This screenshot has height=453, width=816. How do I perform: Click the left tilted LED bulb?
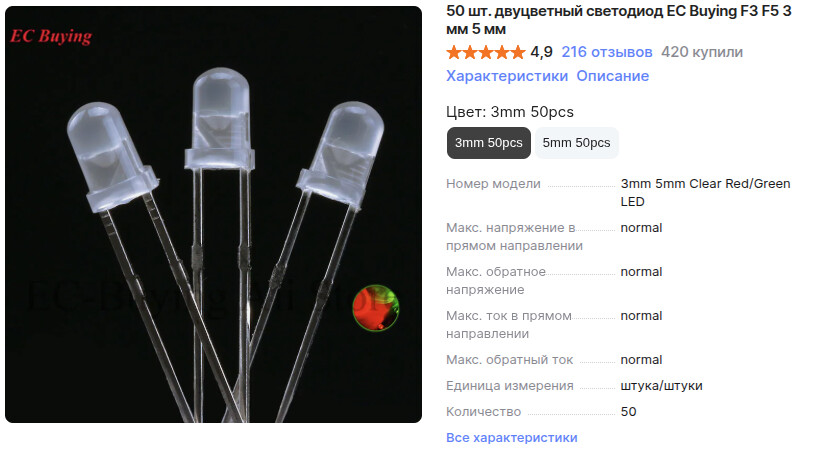tap(112, 156)
